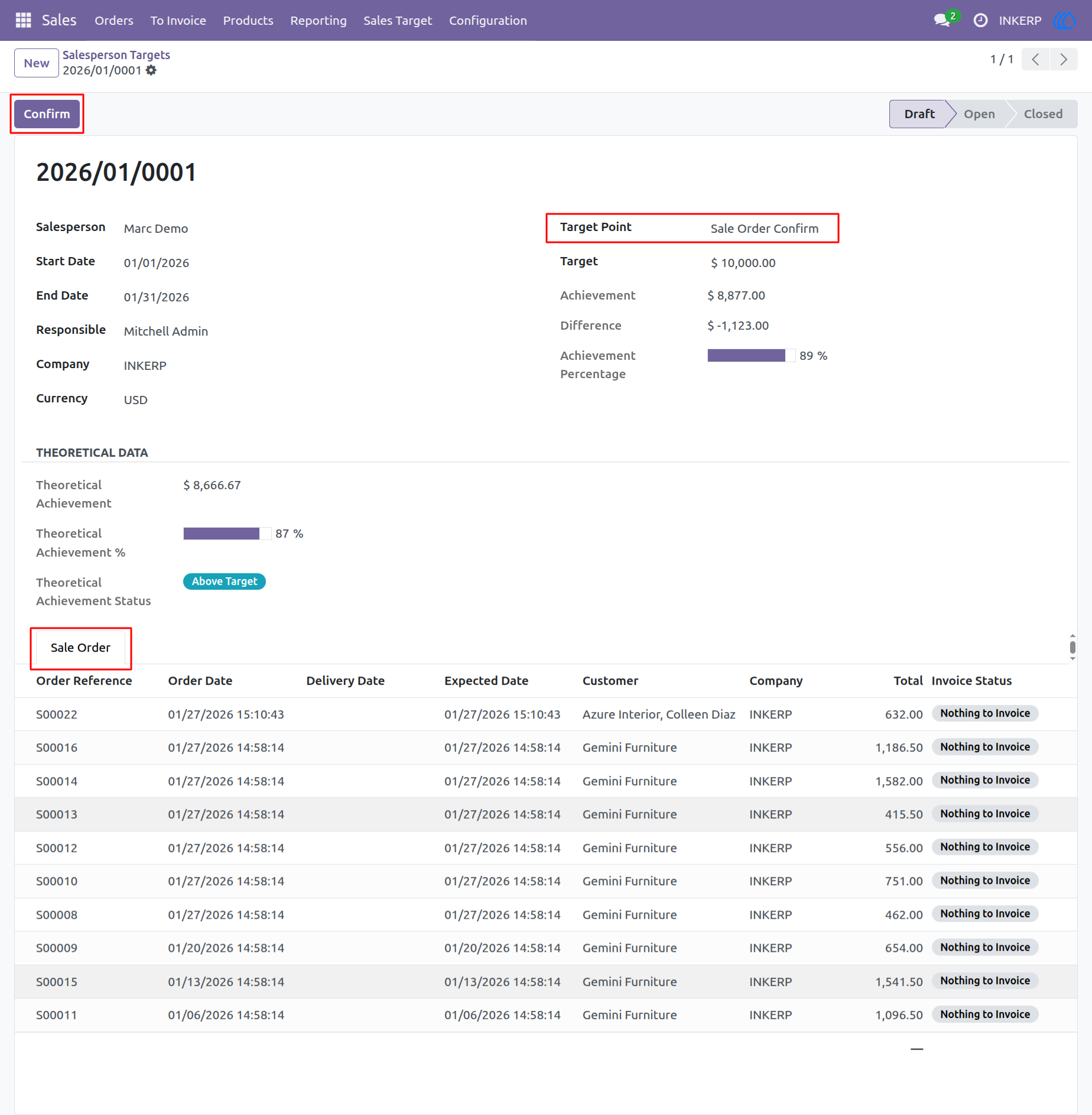Sort by Total column header
Image resolution: width=1092 pixels, height=1115 pixels.
(908, 681)
